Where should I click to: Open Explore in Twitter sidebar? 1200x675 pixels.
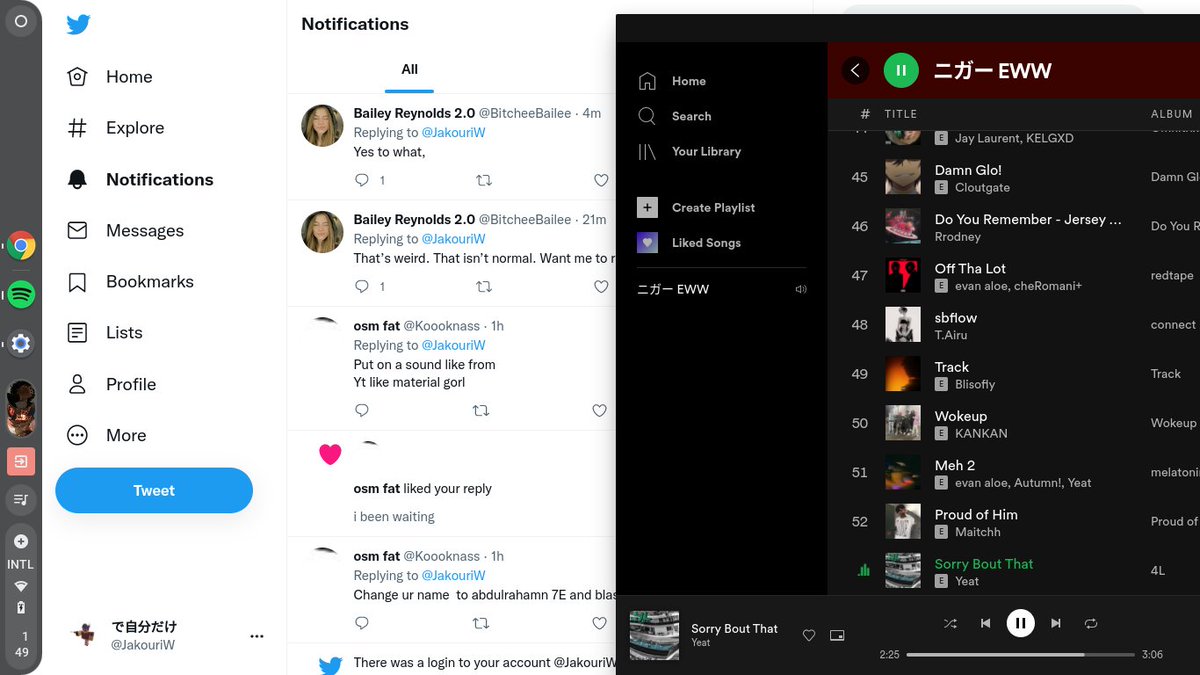coord(115,128)
